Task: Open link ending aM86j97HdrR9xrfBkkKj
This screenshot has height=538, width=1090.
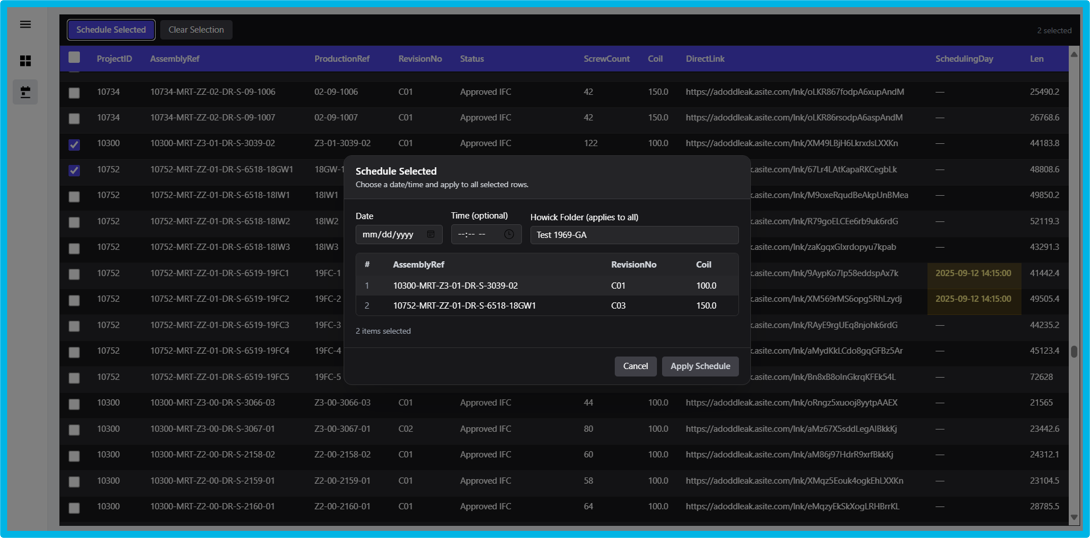Action: (789, 455)
